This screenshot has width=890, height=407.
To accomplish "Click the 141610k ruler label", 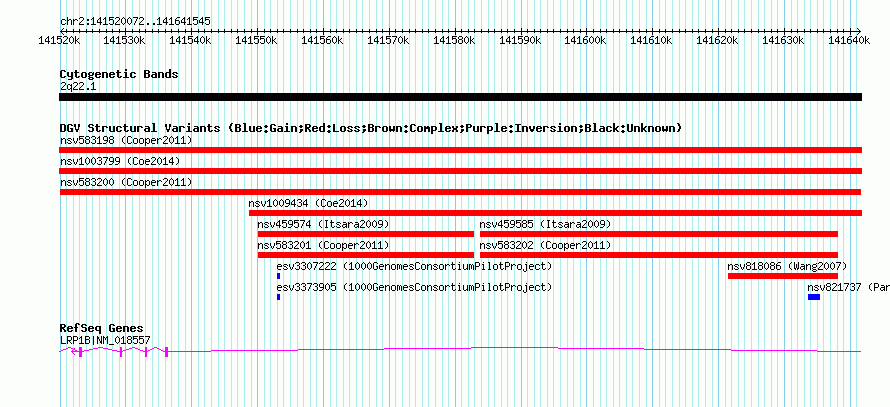I will point(652,40).
